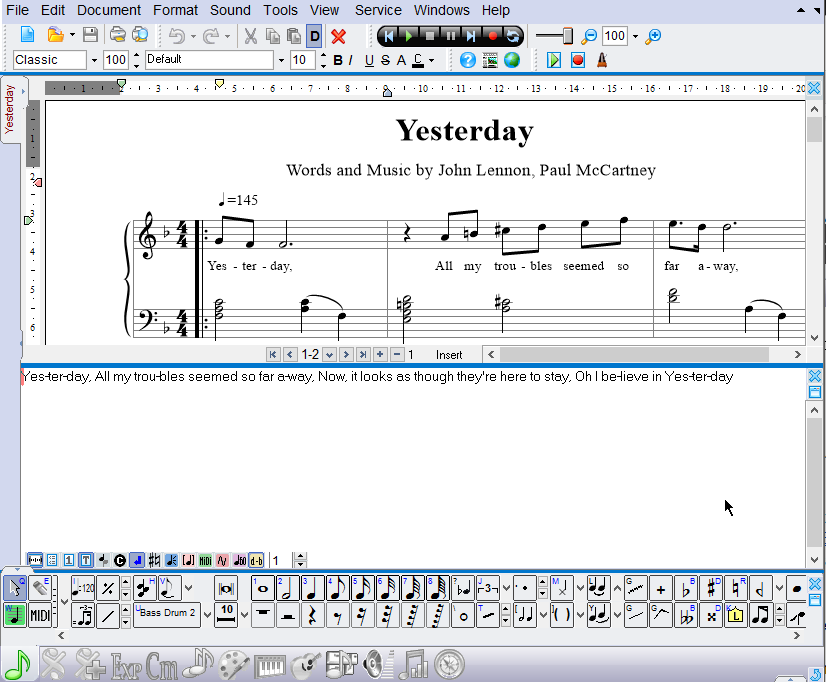Go to the first page navigation button
Image resolution: width=826 pixels, height=682 pixels.
pos(273,354)
